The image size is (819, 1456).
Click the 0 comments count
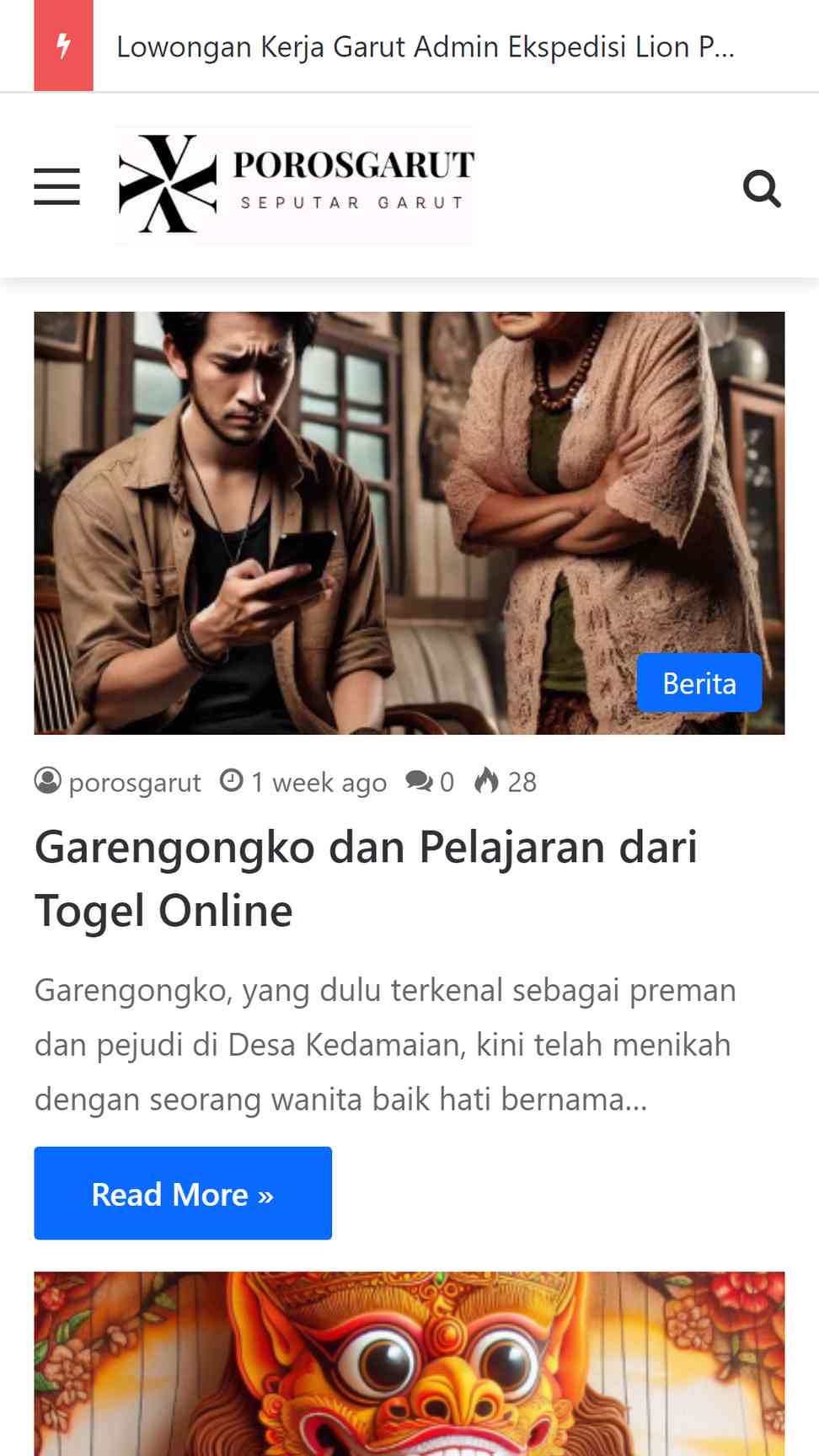pyautogui.click(x=447, y=782)
